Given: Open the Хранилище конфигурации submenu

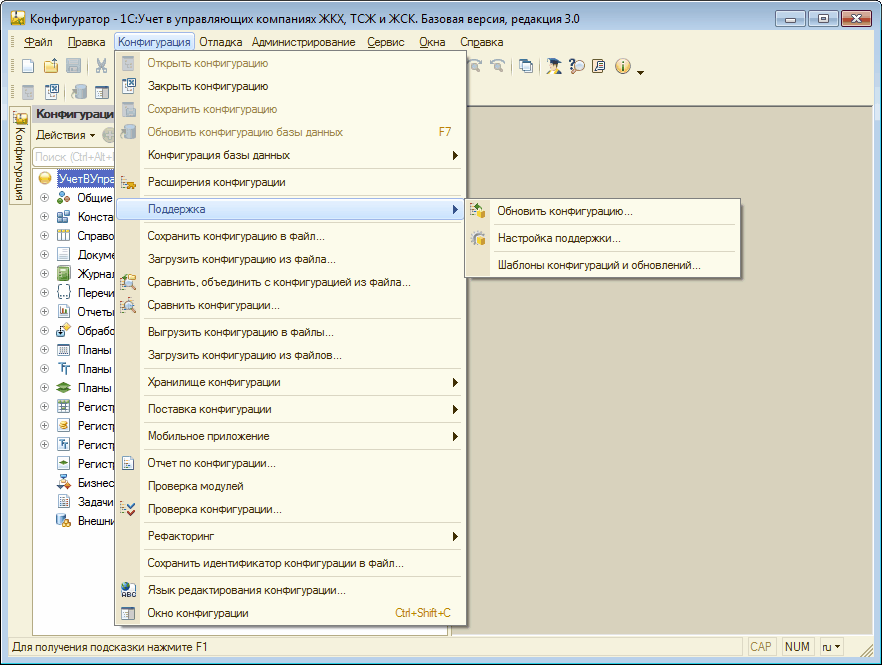Looking at the screenshot, I should (x=291, y=382).
